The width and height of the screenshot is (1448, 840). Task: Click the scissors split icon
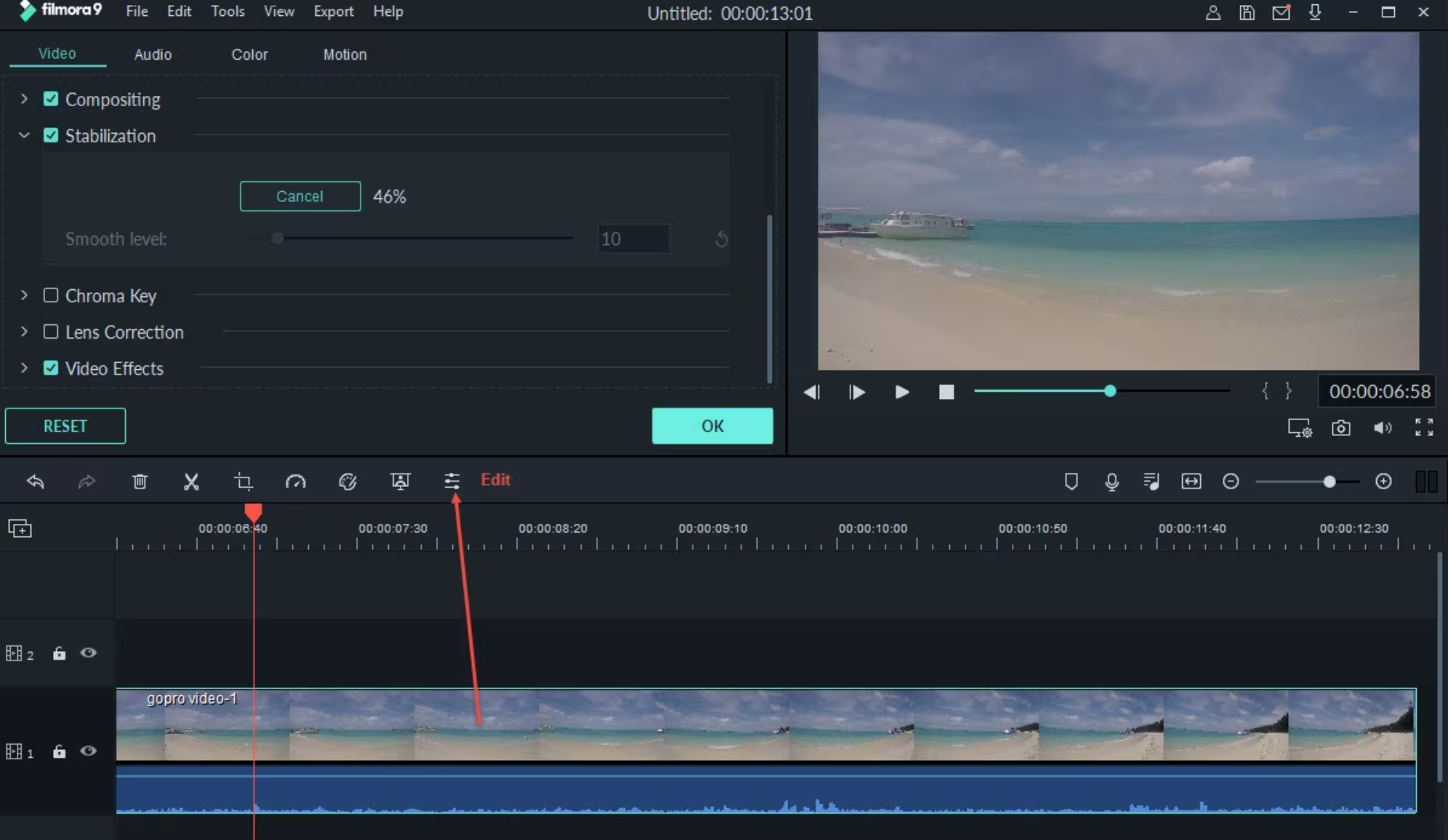[191, 482]
